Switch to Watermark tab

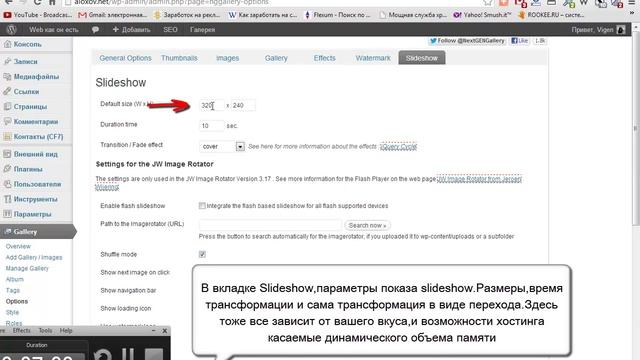click(373, 58)
